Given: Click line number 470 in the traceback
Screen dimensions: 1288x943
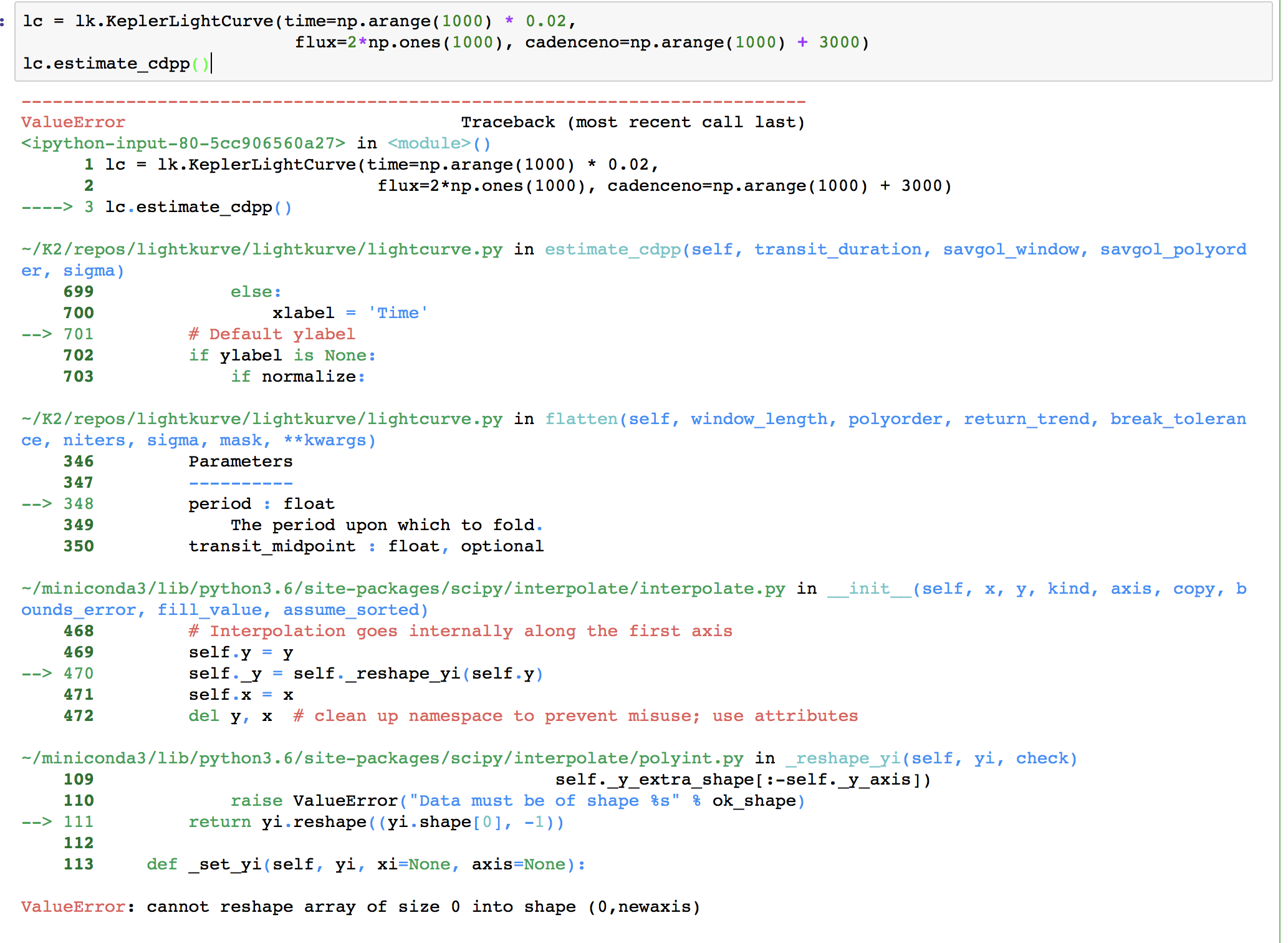Looking at the screenshot, I should click(79, 673).
